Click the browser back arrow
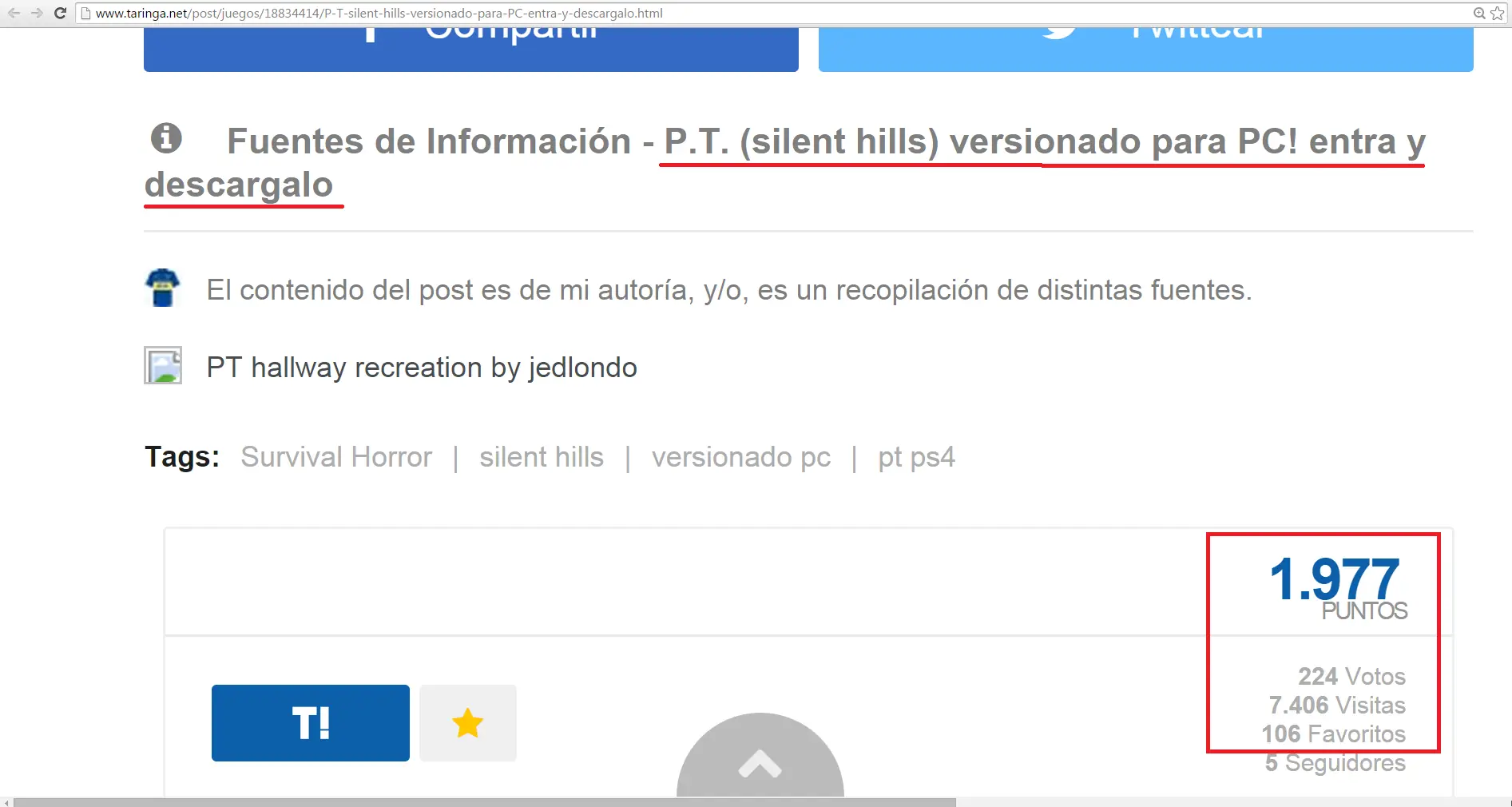The height and width of the screenshot is (807, 1512). (14, 13)
